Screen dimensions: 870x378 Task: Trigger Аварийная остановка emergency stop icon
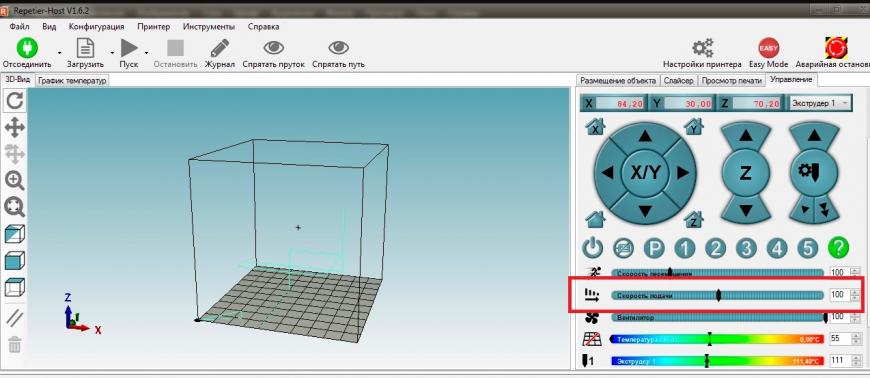tap(836, 48)
